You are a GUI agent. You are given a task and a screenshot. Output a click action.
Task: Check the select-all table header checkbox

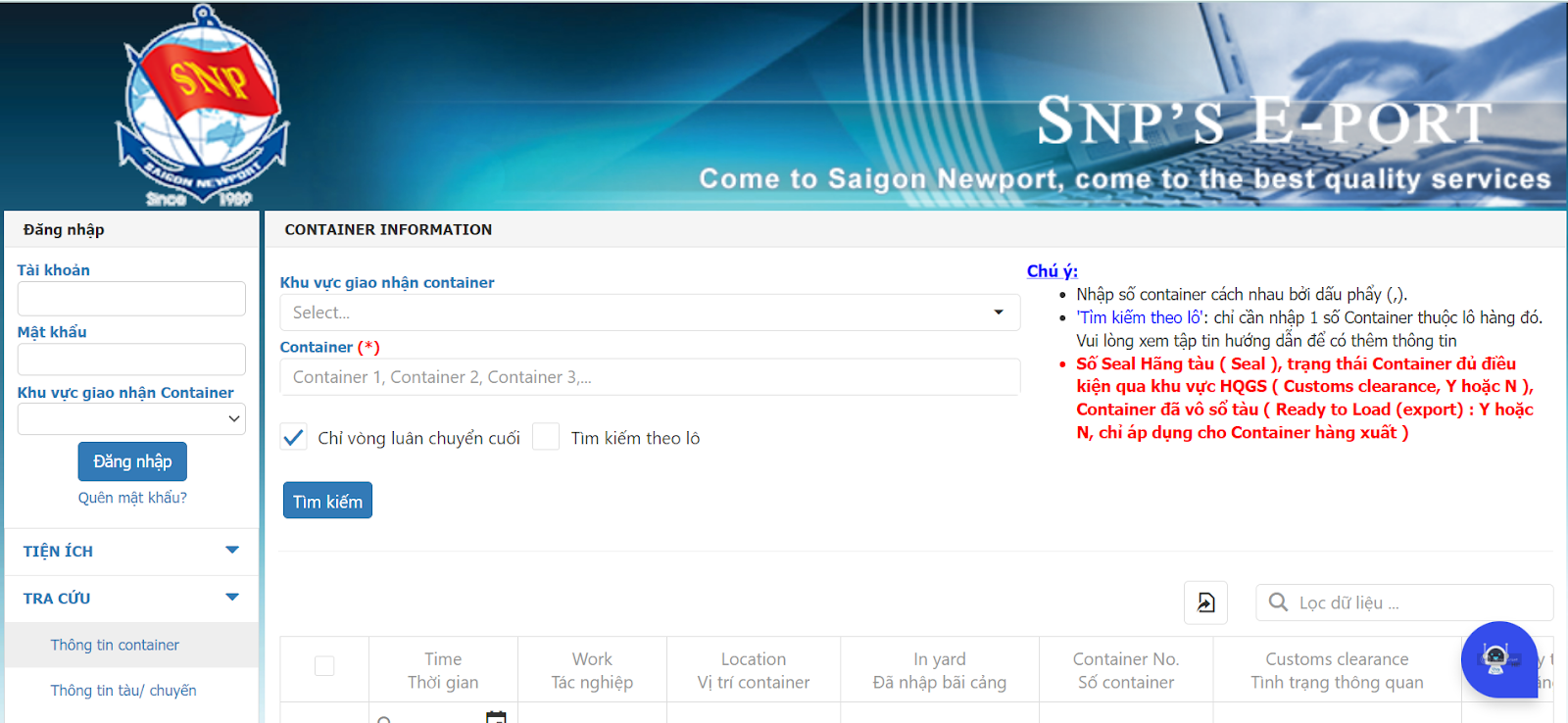pos(324,666)
